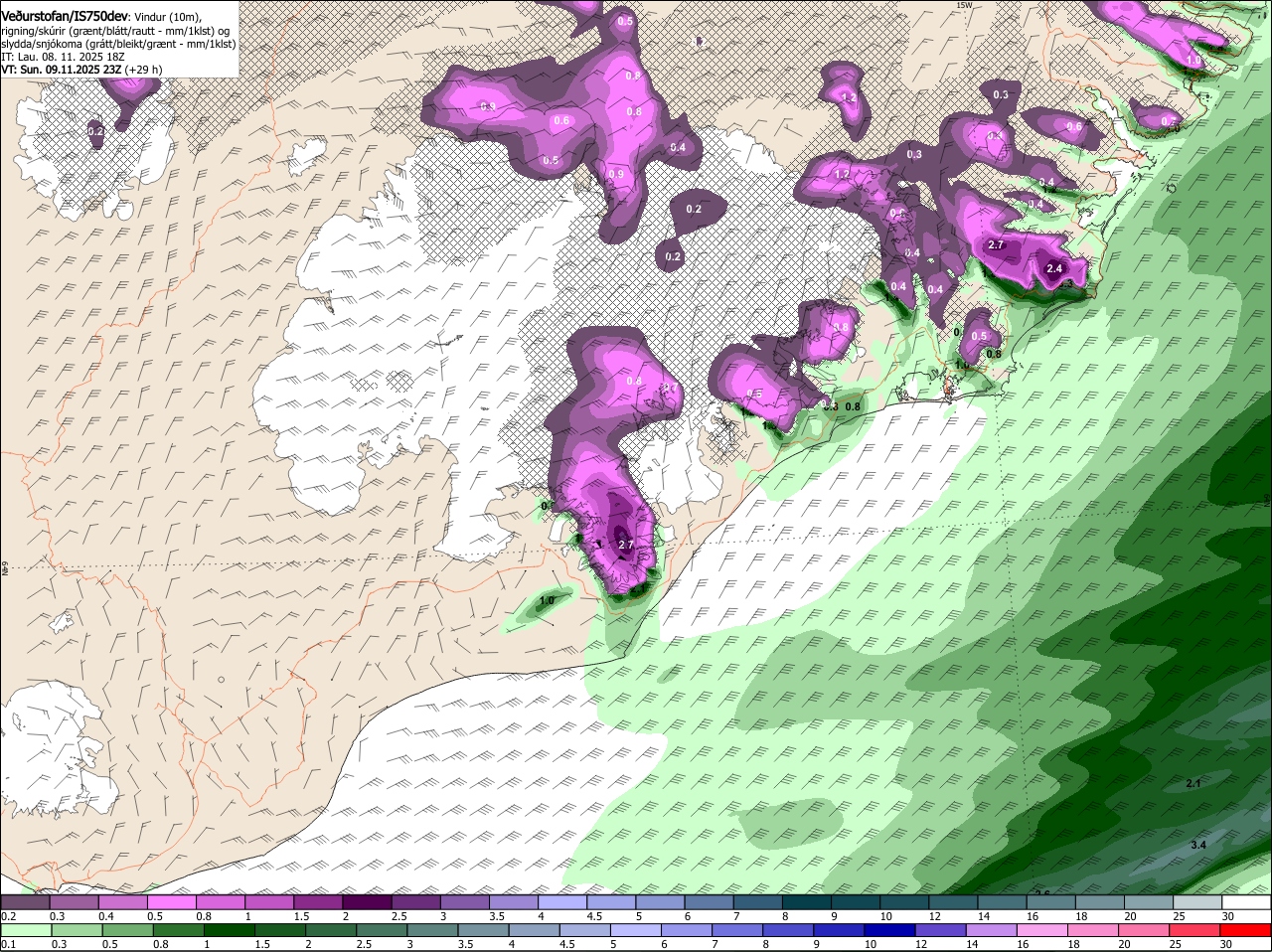
Task: Select the lavender 14 swatch in rain legend
Action: pos(991,930)
